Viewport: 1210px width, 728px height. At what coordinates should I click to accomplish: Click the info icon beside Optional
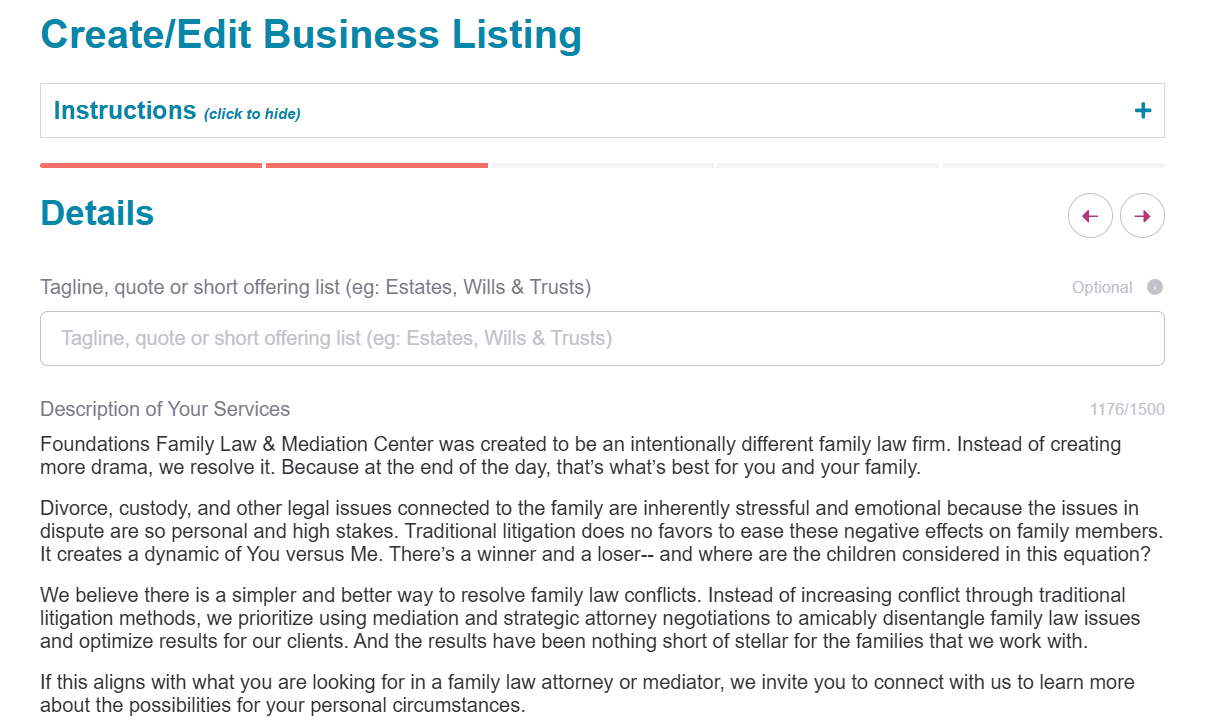click(1155, 287)
